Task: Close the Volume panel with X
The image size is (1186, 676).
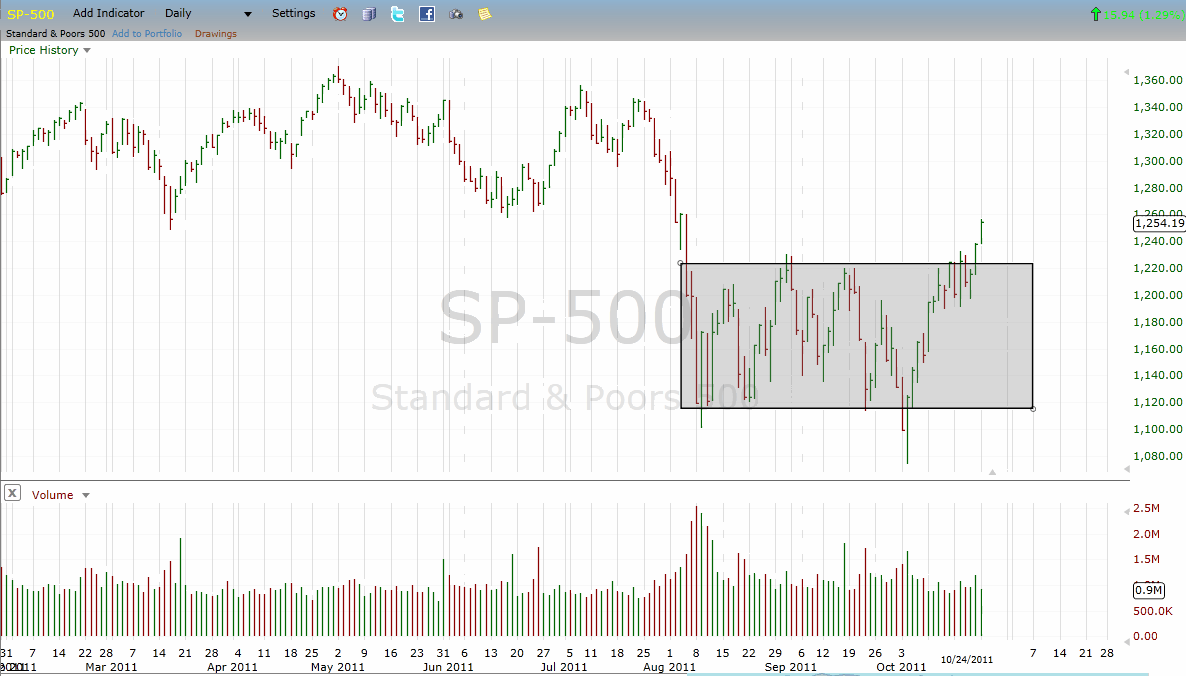Action: pyautogui.click(x=12, y=493)
